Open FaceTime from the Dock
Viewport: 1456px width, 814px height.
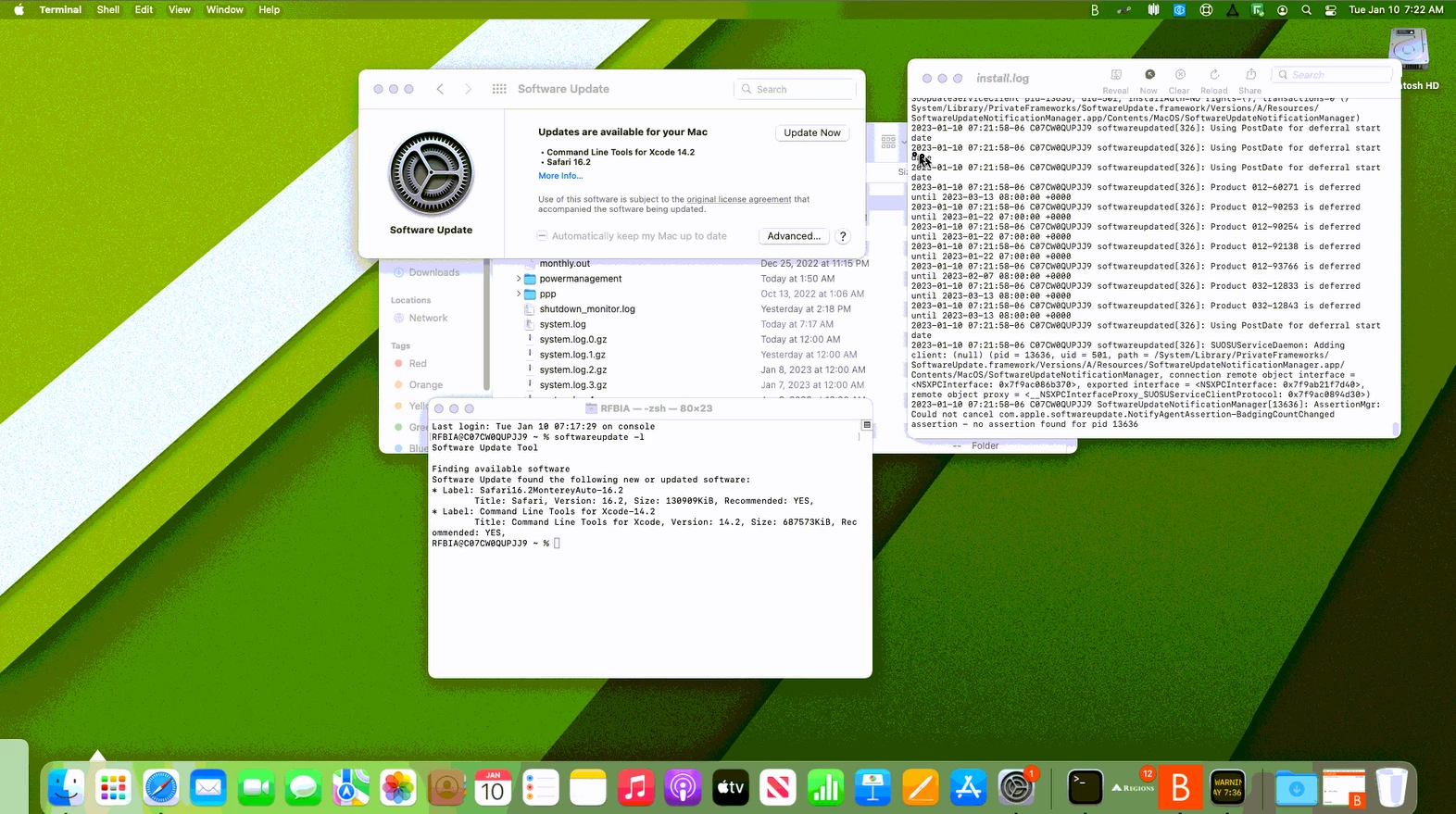point(256,788)
